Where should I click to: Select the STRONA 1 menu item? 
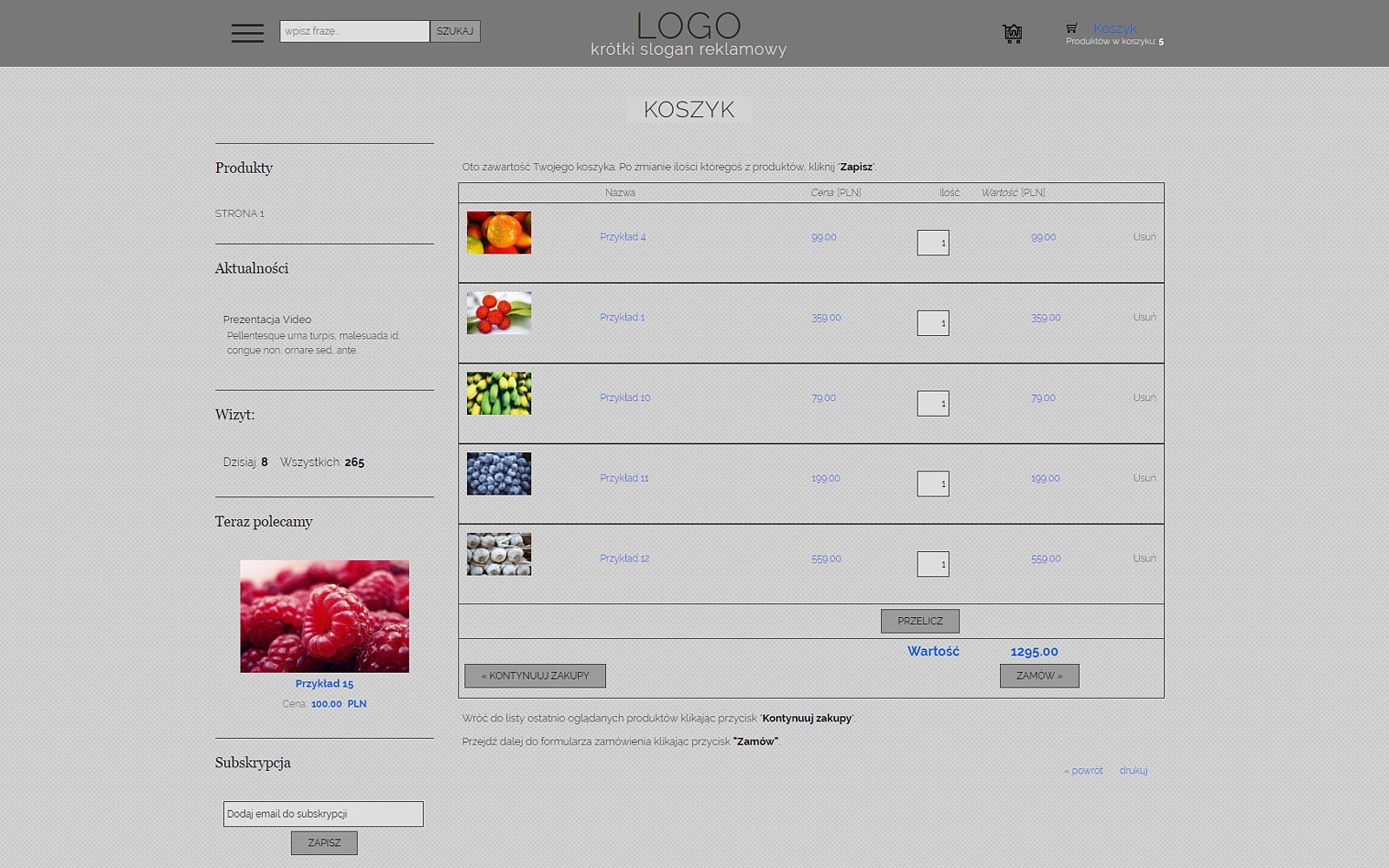[x=240, y=214]
